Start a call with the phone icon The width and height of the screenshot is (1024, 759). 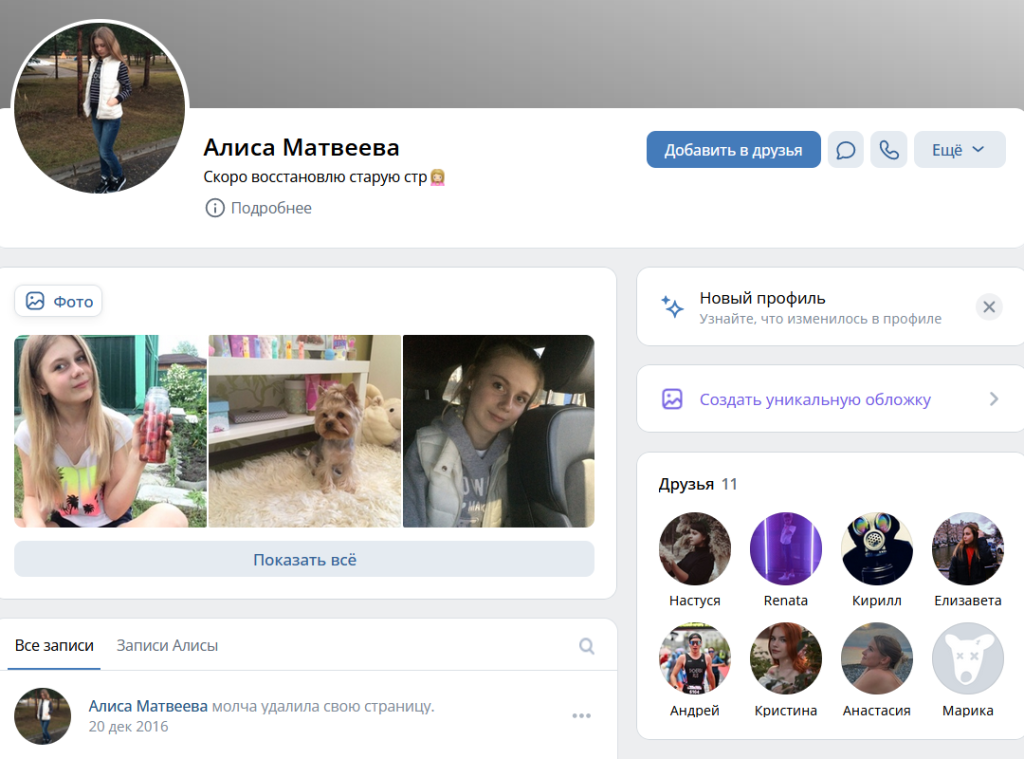(889, 150)
